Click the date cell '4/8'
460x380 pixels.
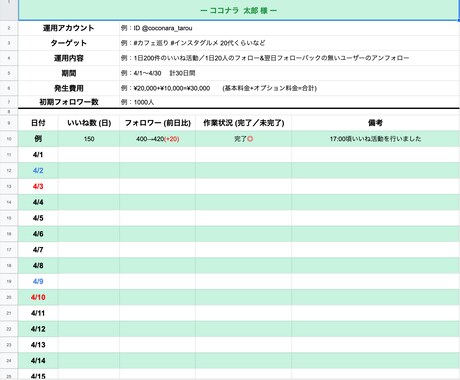pyautogui.click(x=38, y=265)
